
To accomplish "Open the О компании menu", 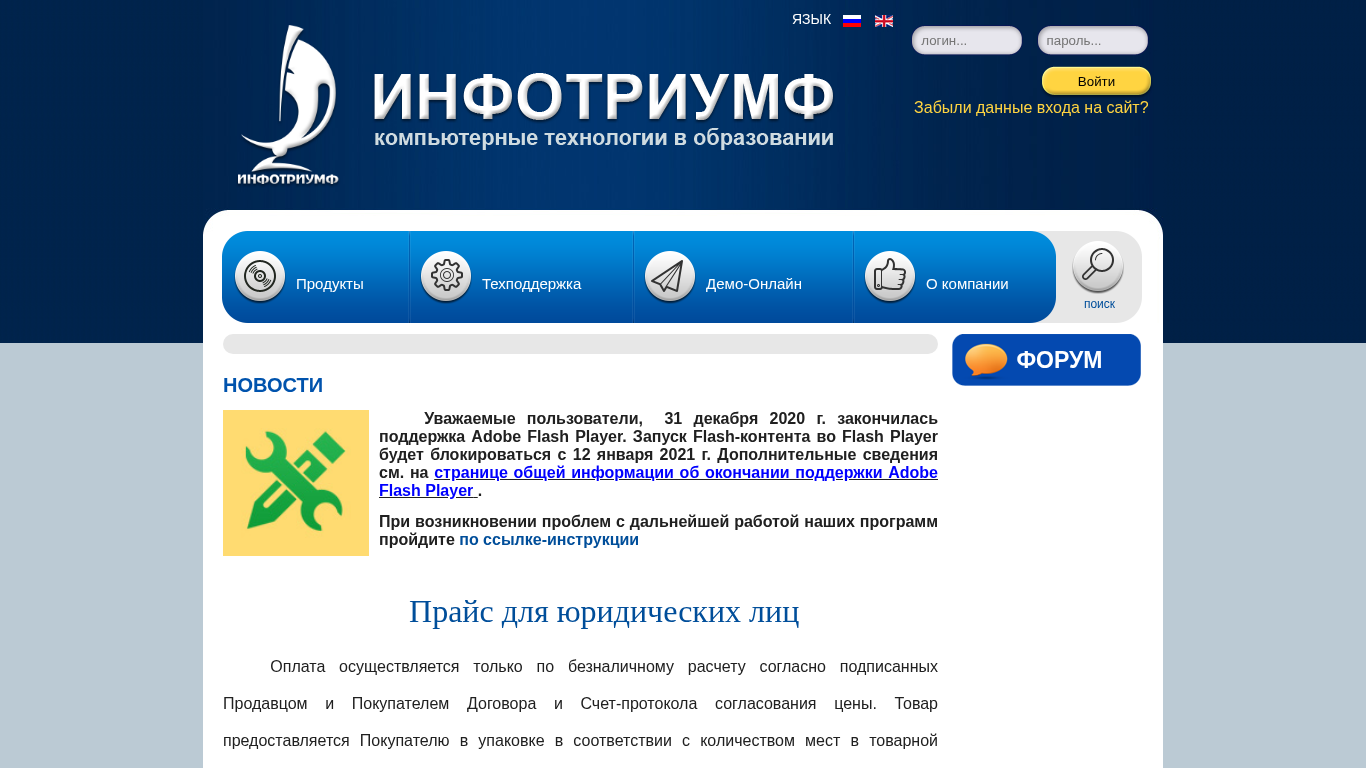I will pos(967,284).
